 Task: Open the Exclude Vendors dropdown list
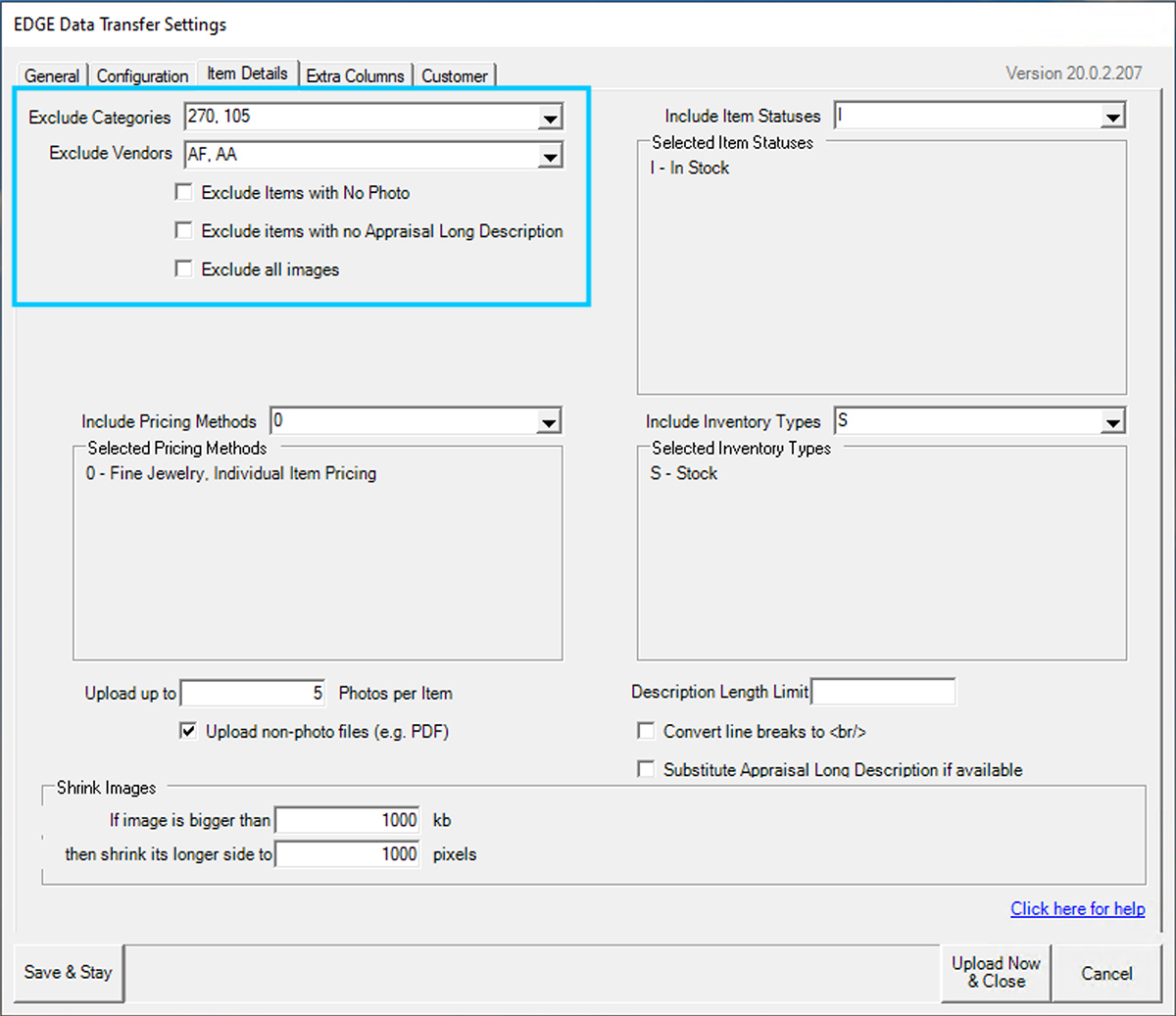tap(551, 156)
